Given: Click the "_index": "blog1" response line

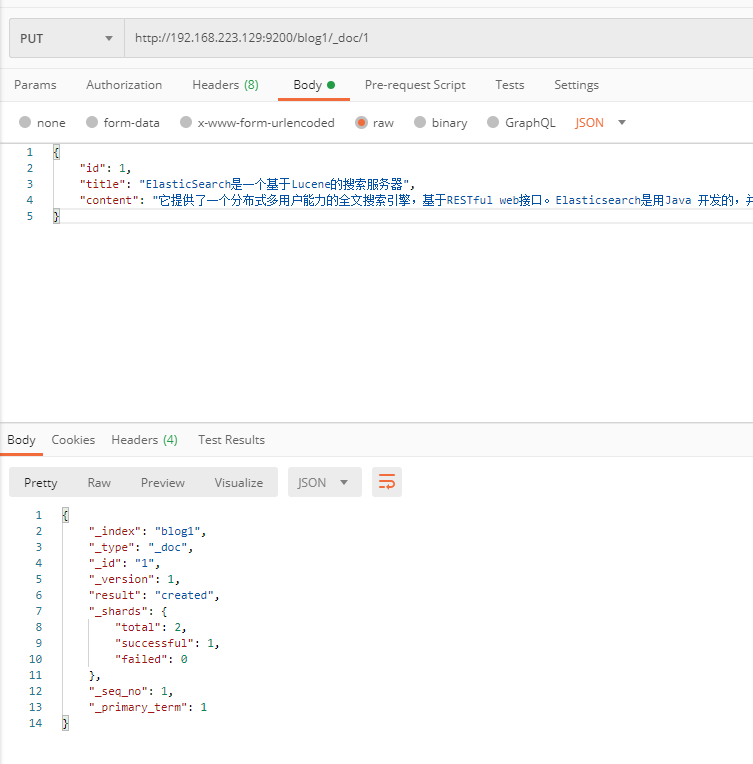Looking at the screenshot, I should tap(147, 531).
